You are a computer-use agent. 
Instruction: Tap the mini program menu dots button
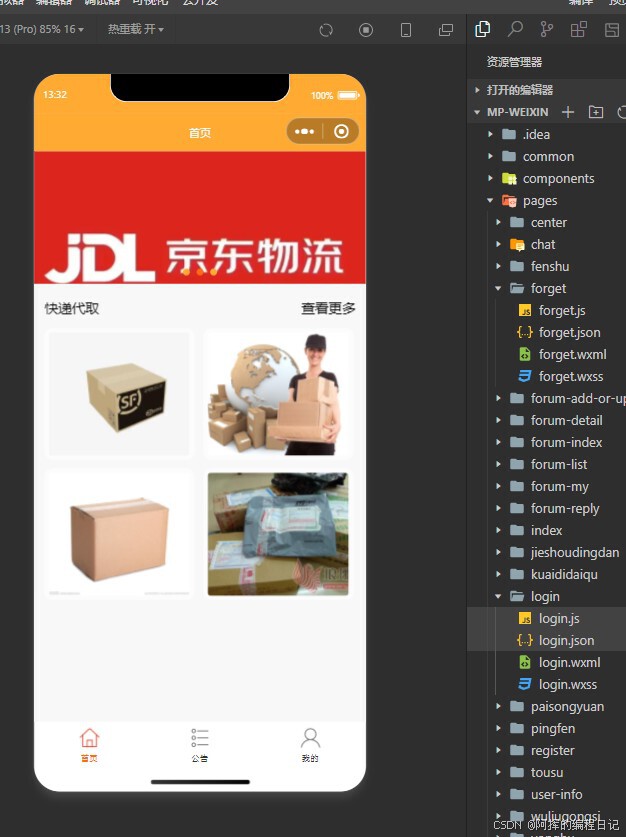coord(305,131)
